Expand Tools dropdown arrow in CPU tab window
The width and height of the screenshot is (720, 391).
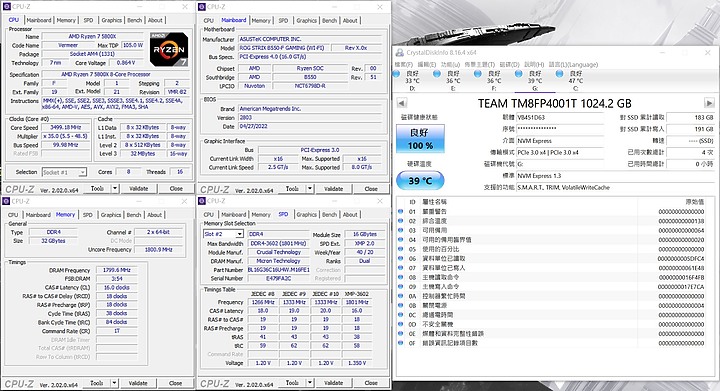115,189
